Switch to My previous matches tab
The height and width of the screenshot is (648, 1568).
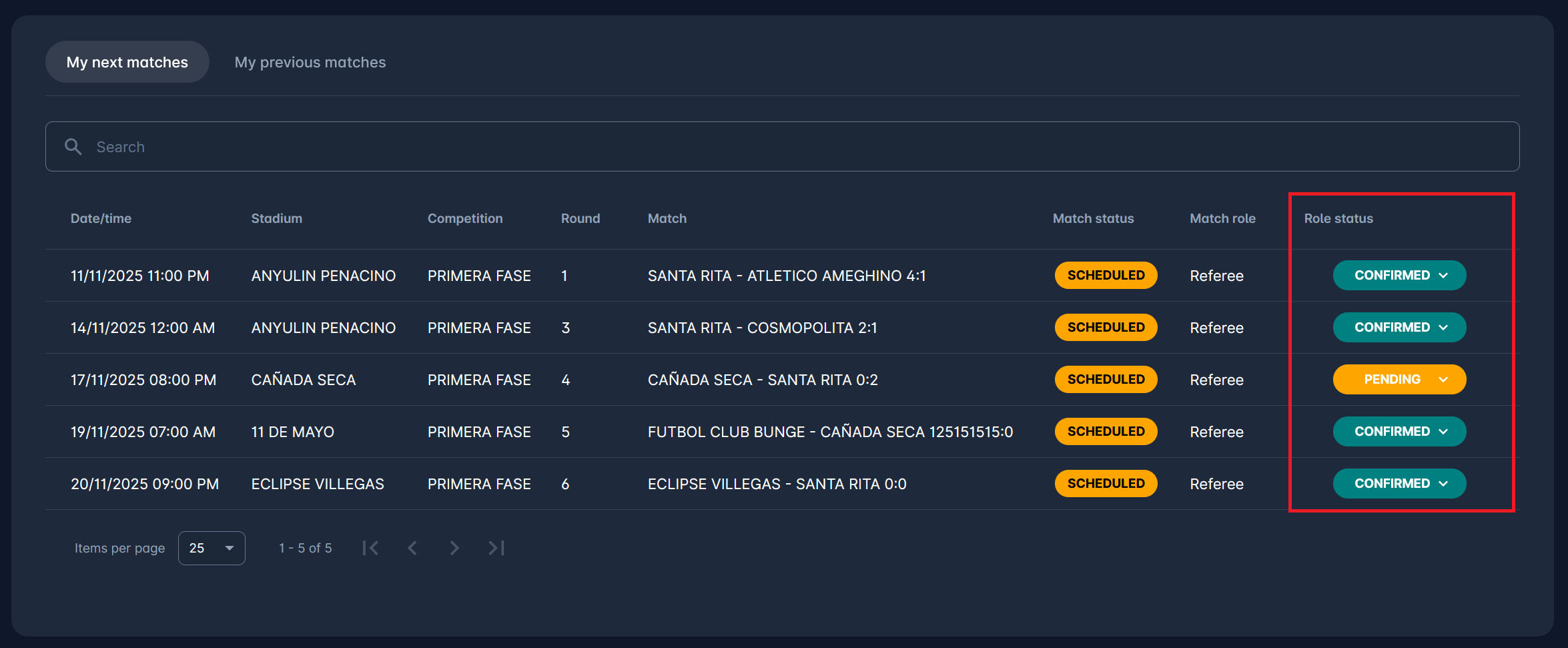[310, 62]
